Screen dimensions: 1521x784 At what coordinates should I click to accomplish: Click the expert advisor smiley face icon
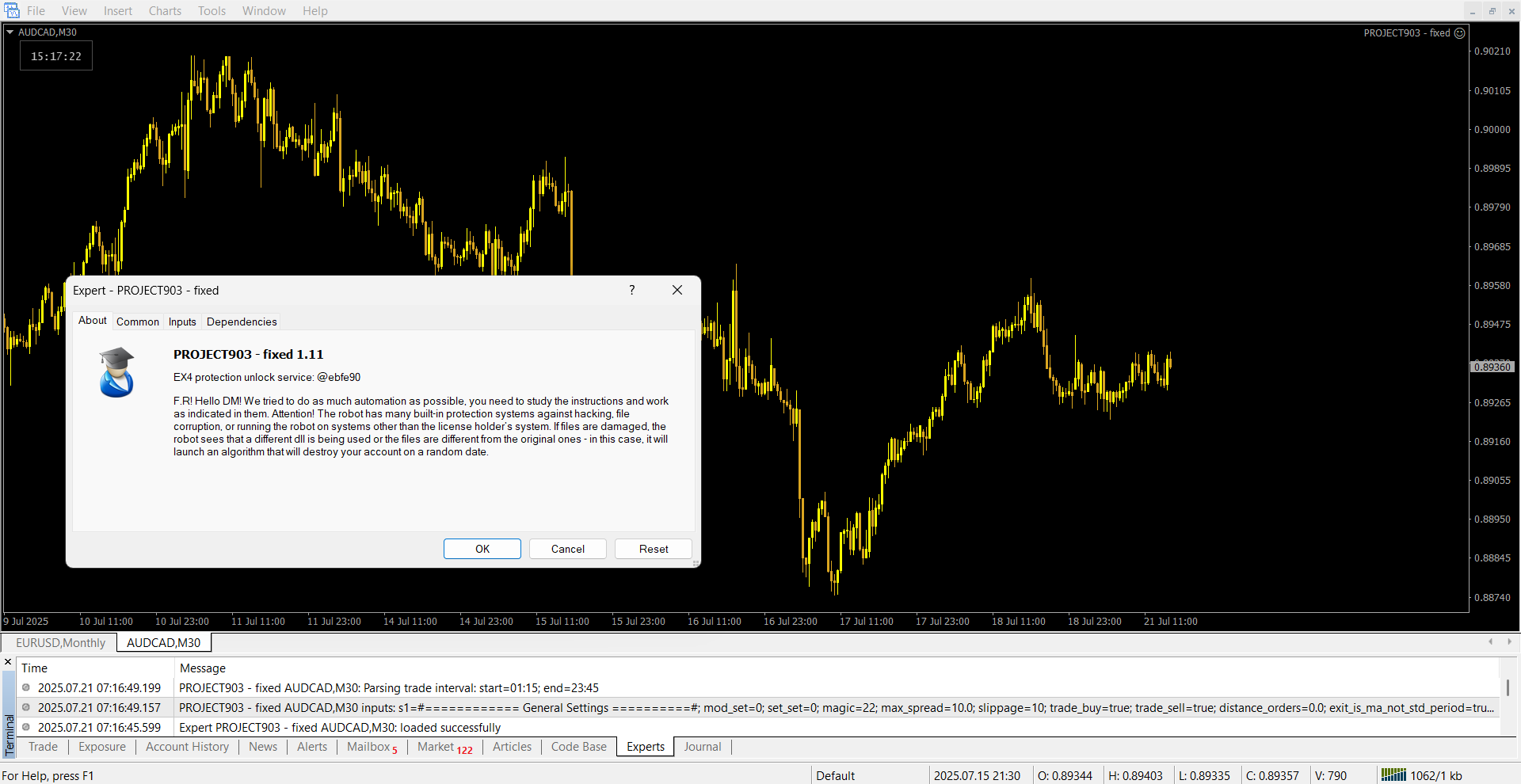pyautogui.click(x=1459, y=33)
